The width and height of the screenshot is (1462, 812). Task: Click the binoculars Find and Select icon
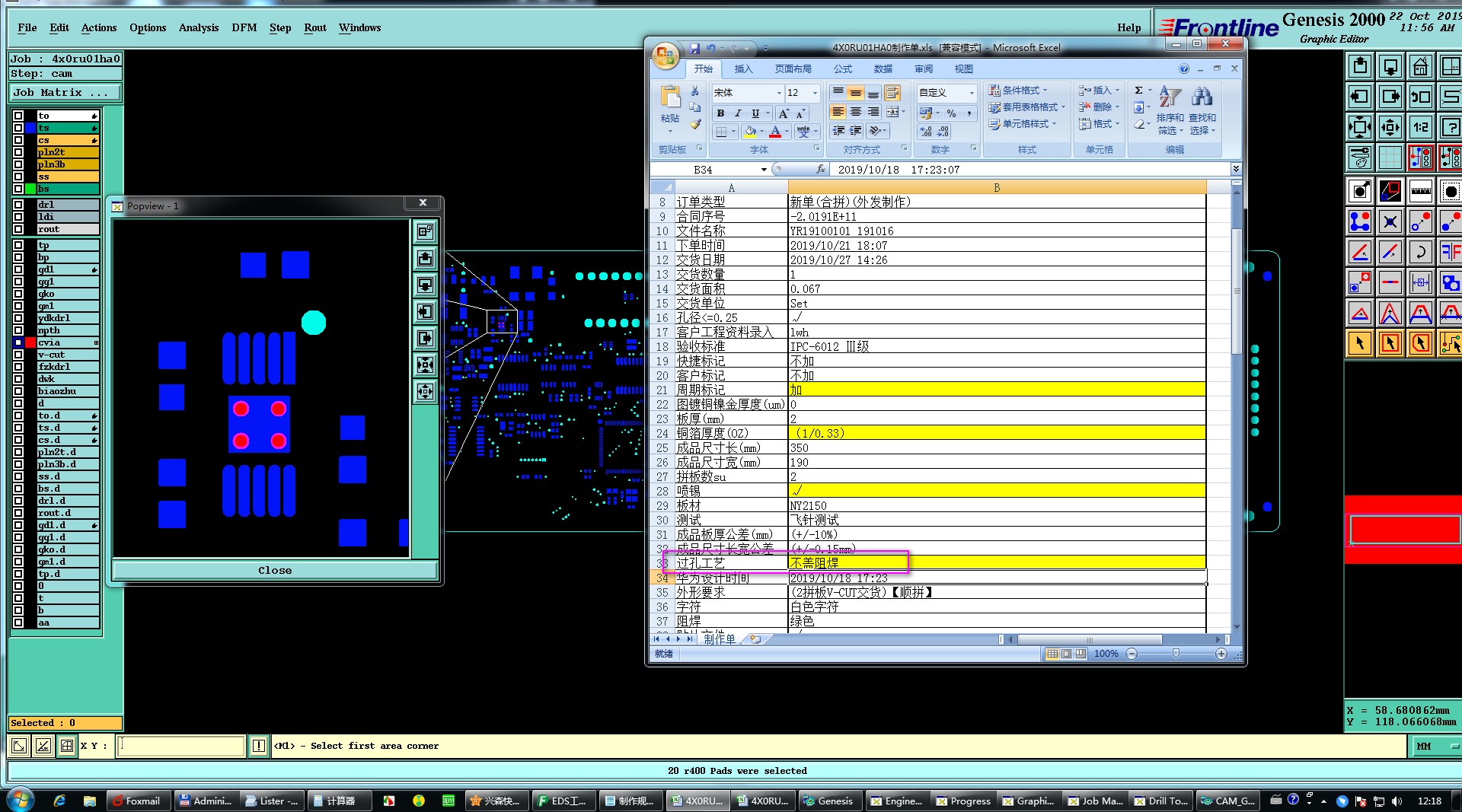pyautogui.click(x=1202, y=97)
